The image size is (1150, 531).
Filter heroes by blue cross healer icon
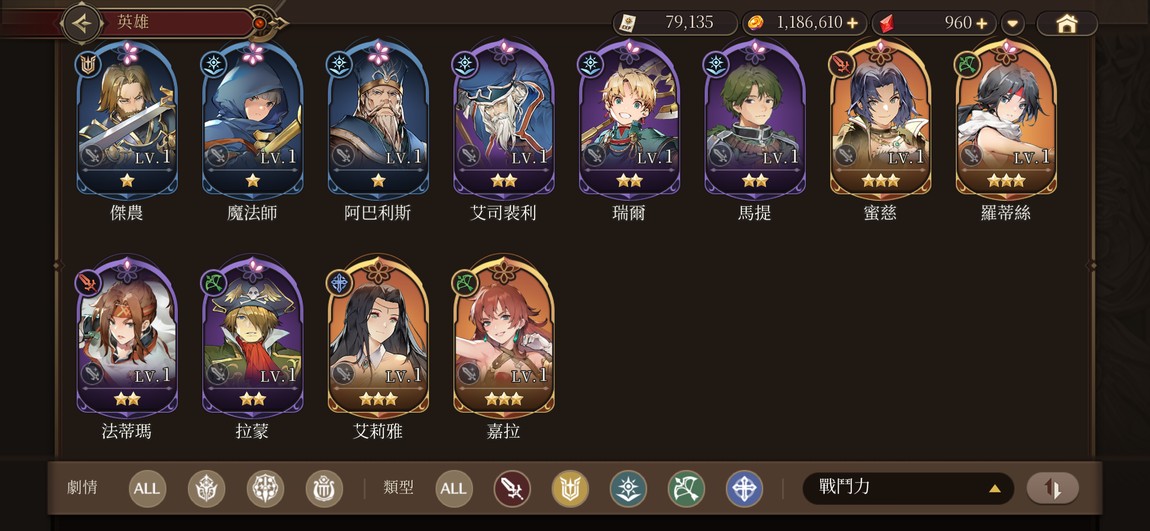pyautogui.click(x=744, y=489)
